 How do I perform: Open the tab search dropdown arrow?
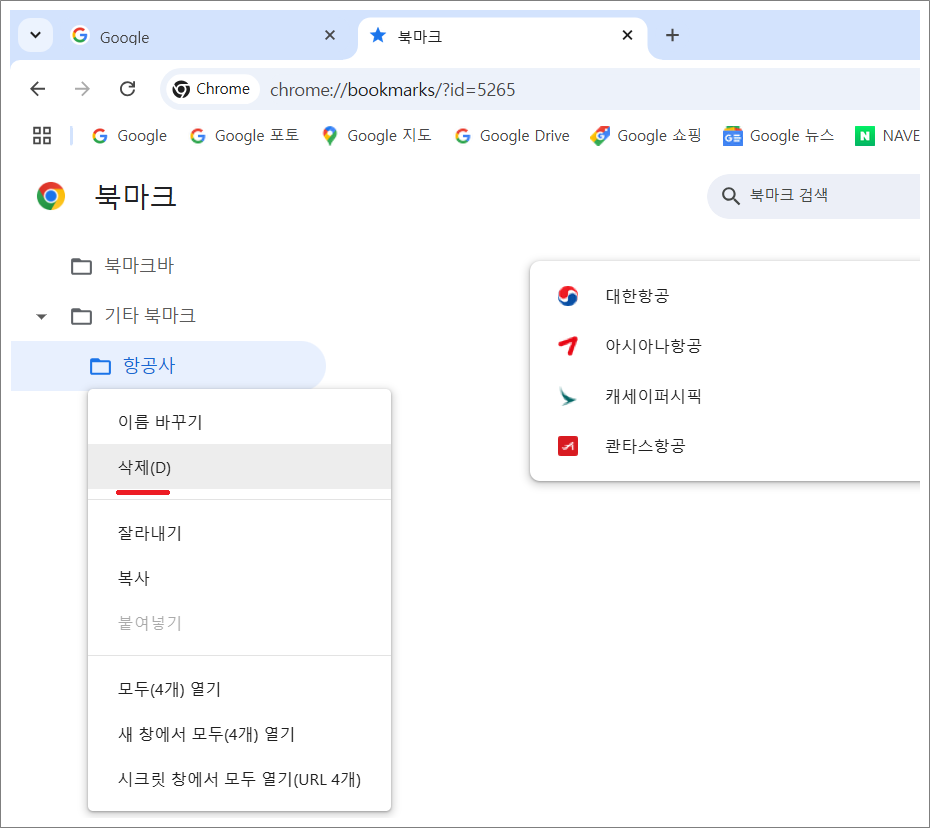[x=36, y=35]
